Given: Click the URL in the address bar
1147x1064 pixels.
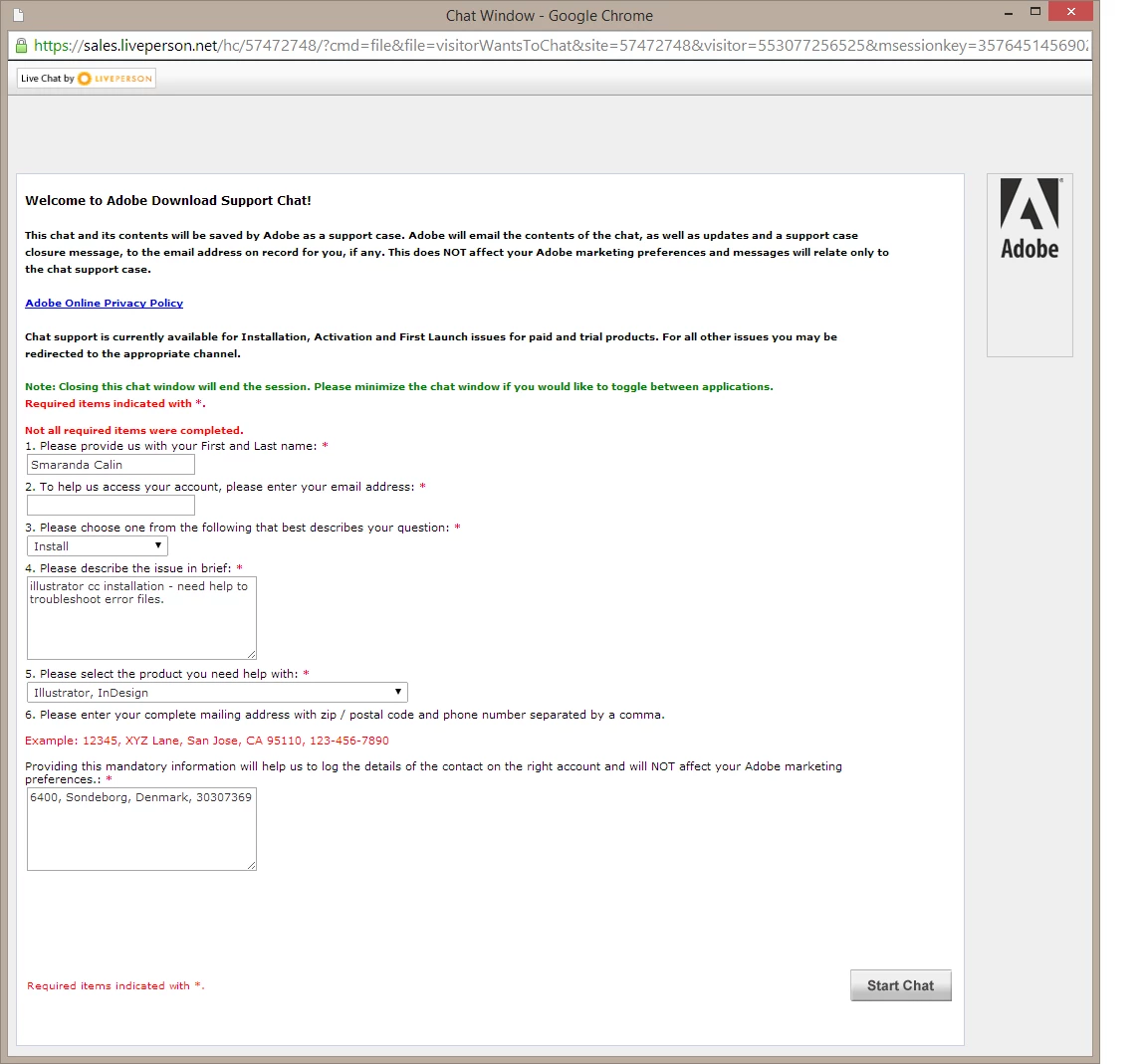Looking at the screenshot, I should [561, 46].
